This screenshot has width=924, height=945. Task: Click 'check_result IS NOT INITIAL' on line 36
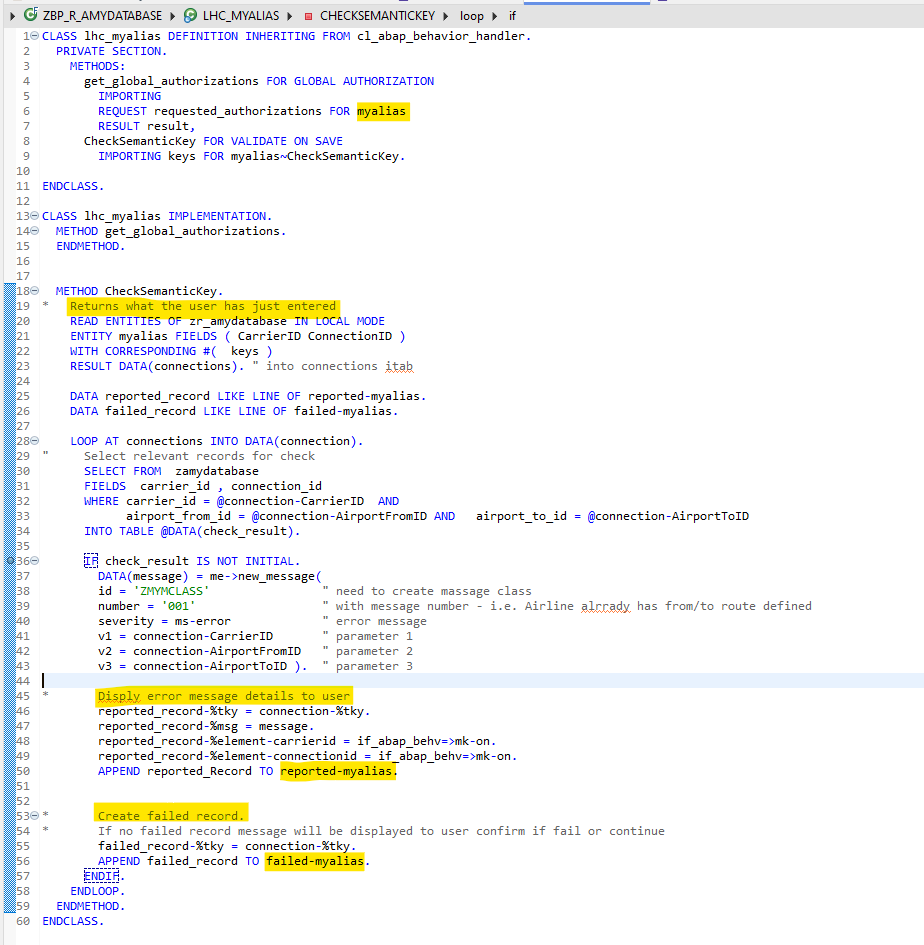click(x=200, y=561)
